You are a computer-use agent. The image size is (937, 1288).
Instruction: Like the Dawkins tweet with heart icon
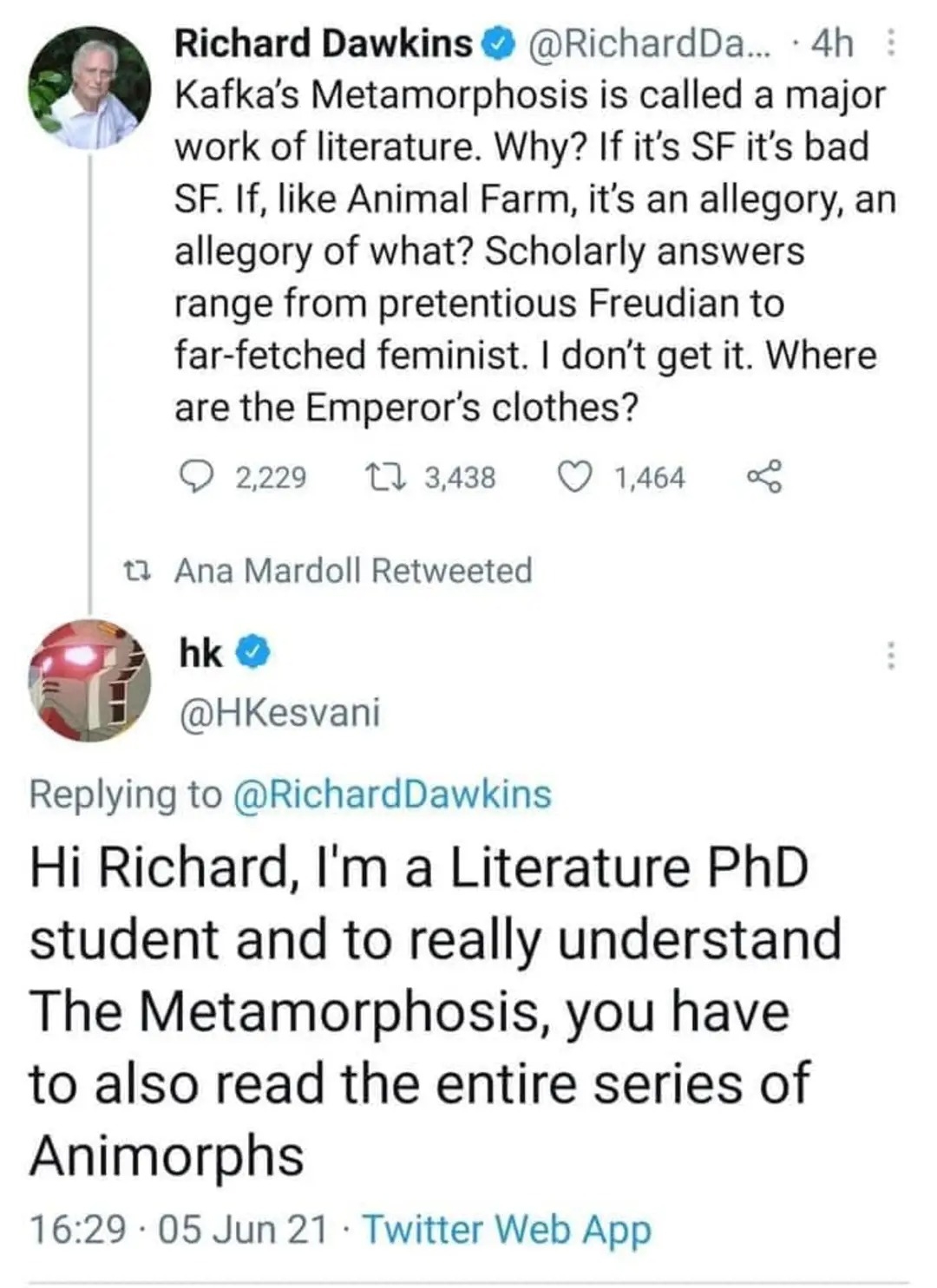pyautogui.click(x=573, y=476)
